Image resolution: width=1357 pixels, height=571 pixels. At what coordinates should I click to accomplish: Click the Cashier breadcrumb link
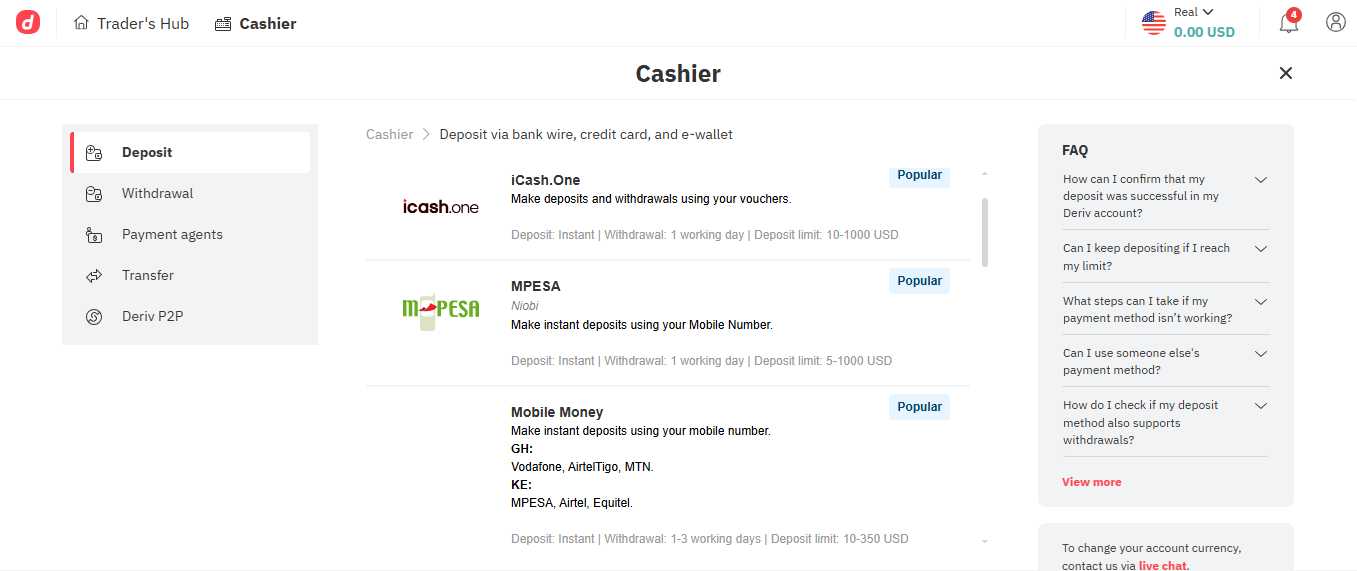[x=389, y=134]
